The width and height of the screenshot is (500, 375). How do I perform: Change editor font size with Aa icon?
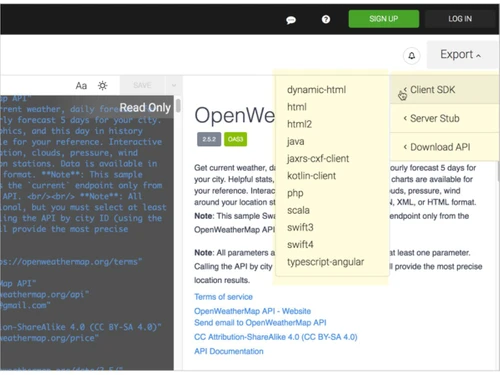[81, 86]
